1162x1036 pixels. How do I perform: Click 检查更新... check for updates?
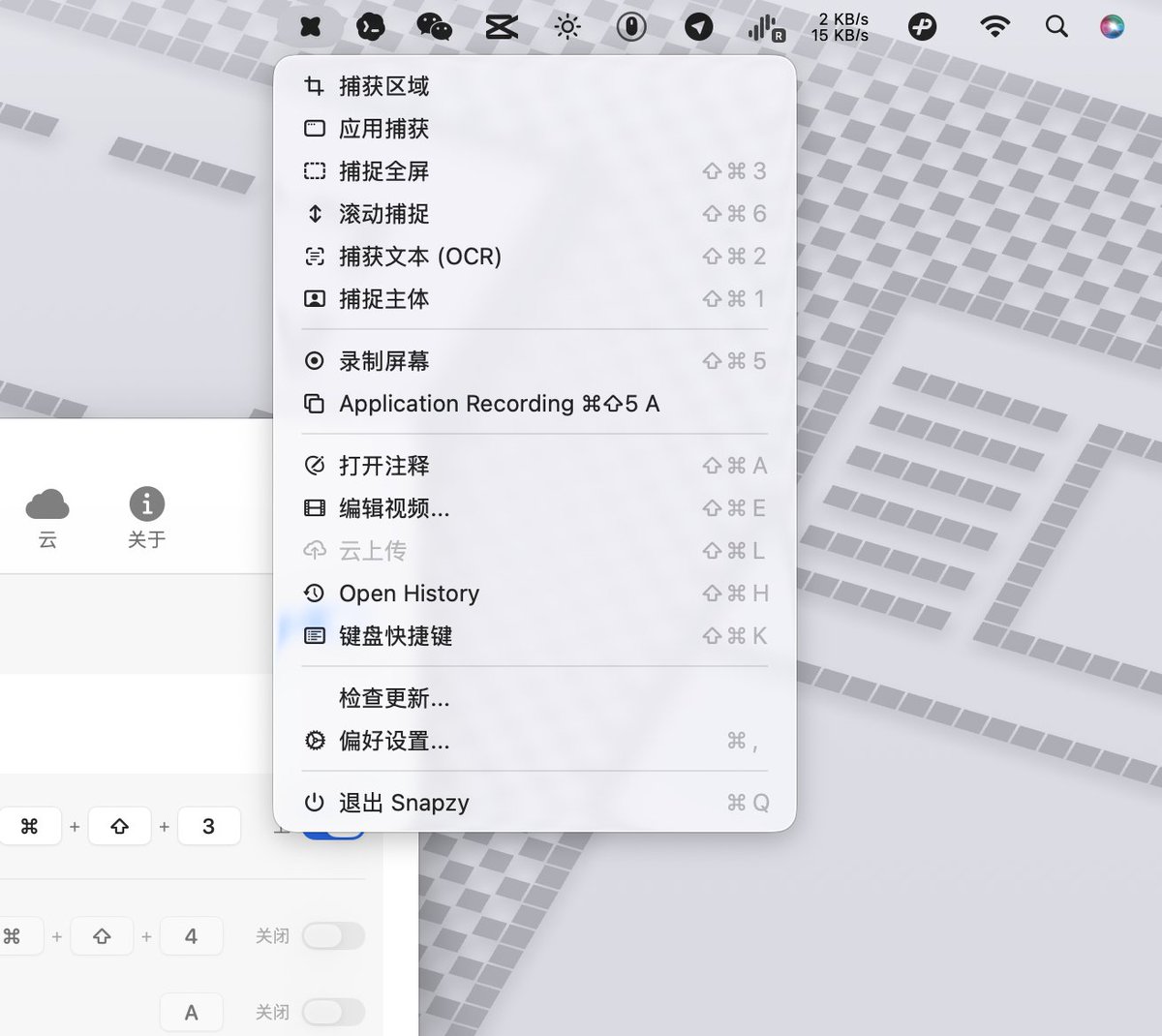(x=535, y=698)
